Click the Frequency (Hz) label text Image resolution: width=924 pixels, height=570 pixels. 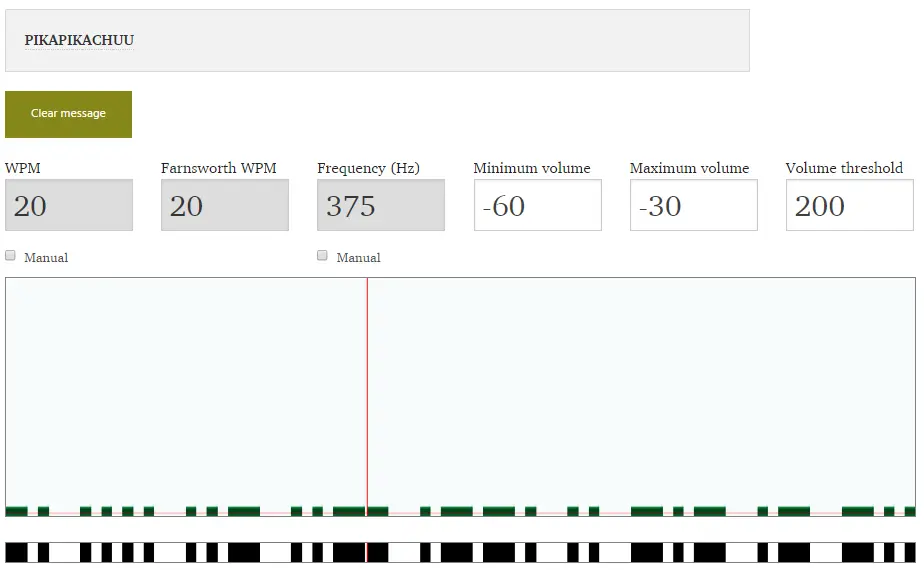pos(368,168)
